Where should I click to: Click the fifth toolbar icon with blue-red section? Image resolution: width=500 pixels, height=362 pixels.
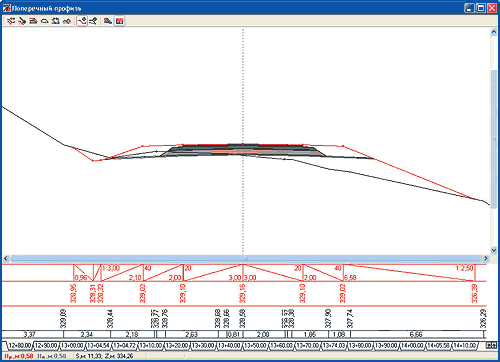coord(55,21)
